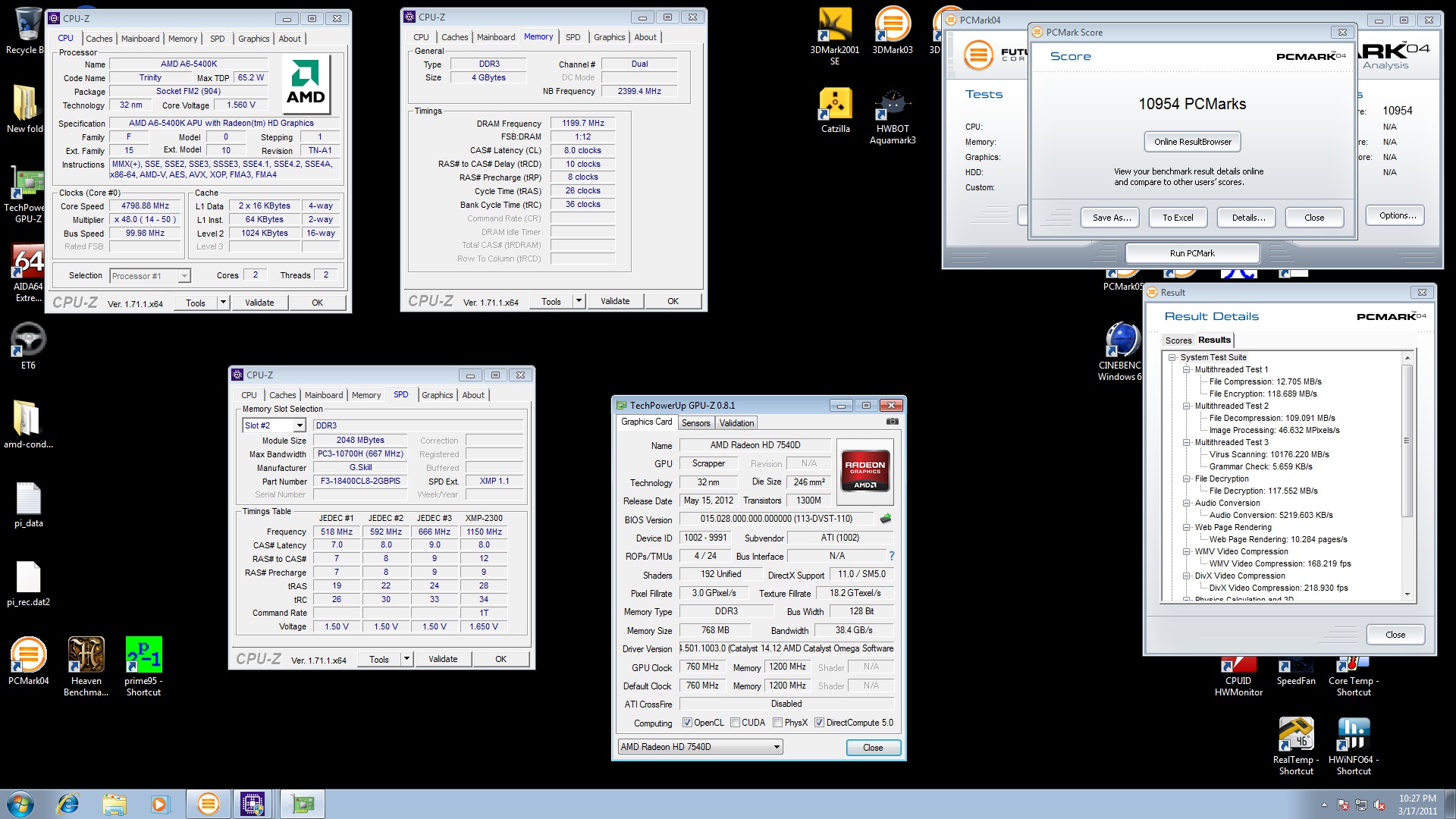
Task: Open the GPU-Z screenshot camera icon
Action: (x=893, y=422)
